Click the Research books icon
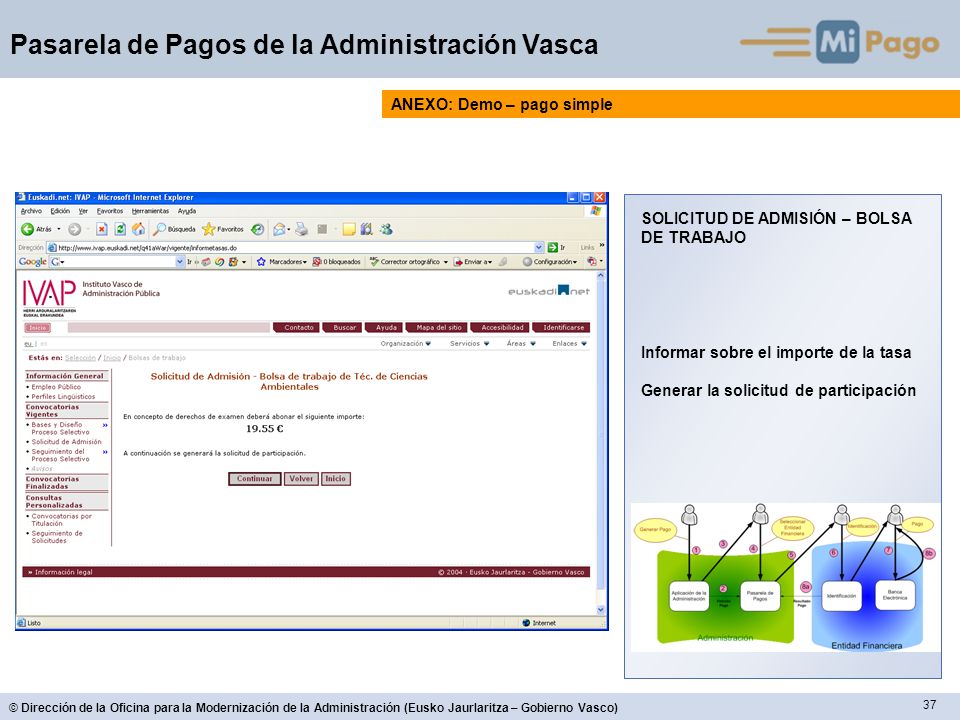 tap(367, 229)
